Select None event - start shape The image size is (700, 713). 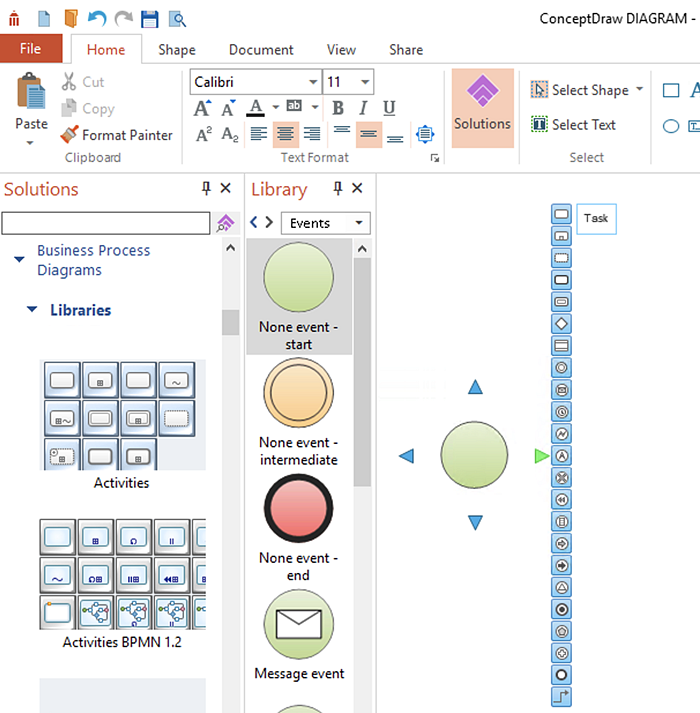299,296
